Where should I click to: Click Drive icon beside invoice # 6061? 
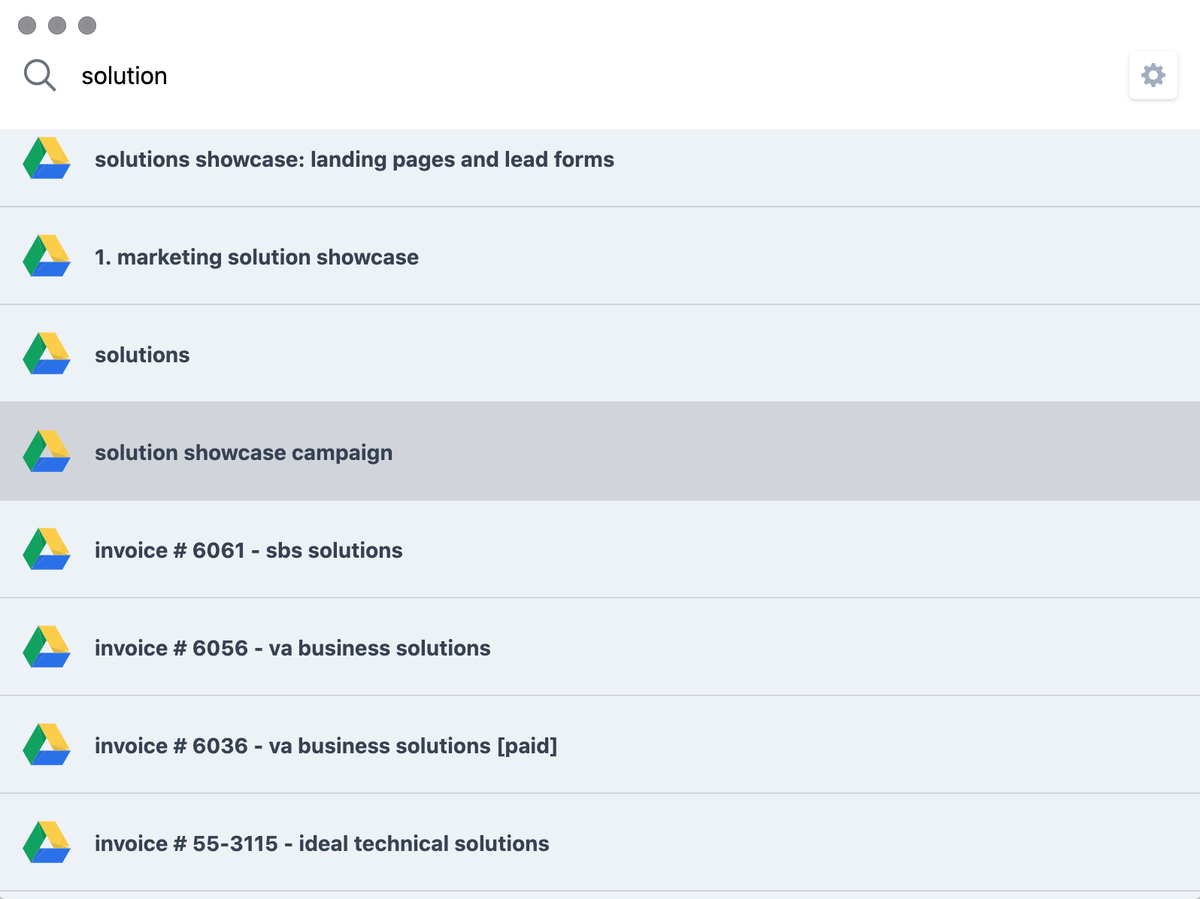(47, 550)
